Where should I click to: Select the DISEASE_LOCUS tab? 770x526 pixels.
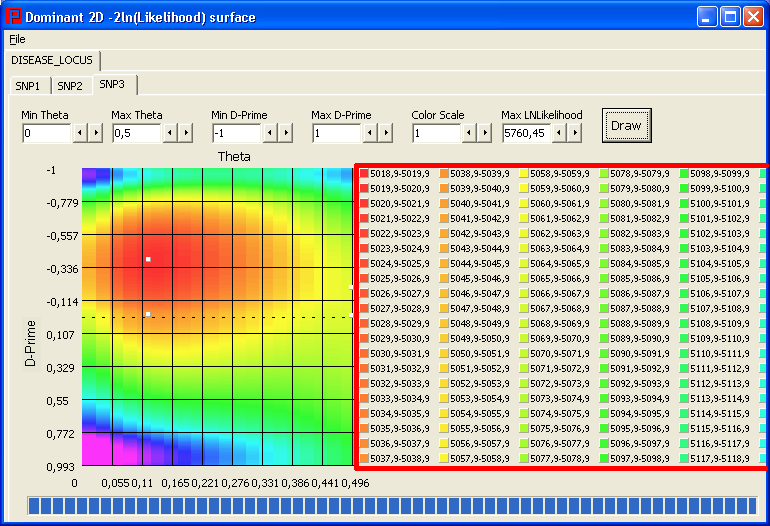(52, 60)
